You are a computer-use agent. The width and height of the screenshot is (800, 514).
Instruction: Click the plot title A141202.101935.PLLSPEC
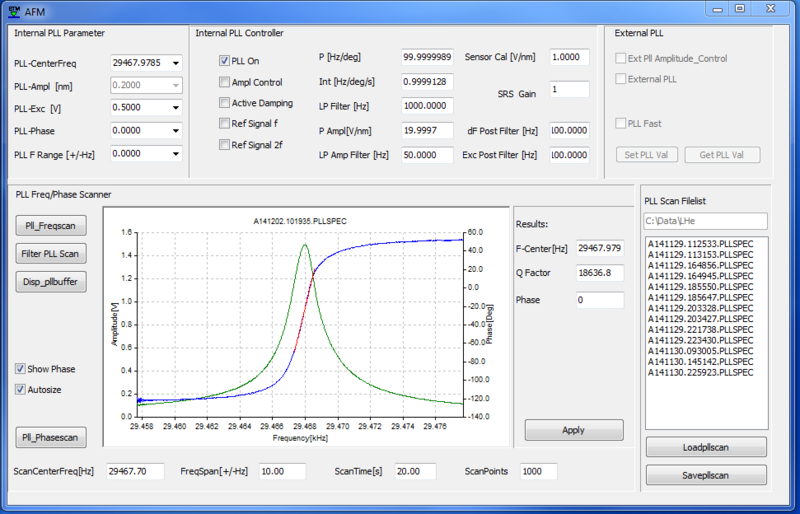[300, 222]
